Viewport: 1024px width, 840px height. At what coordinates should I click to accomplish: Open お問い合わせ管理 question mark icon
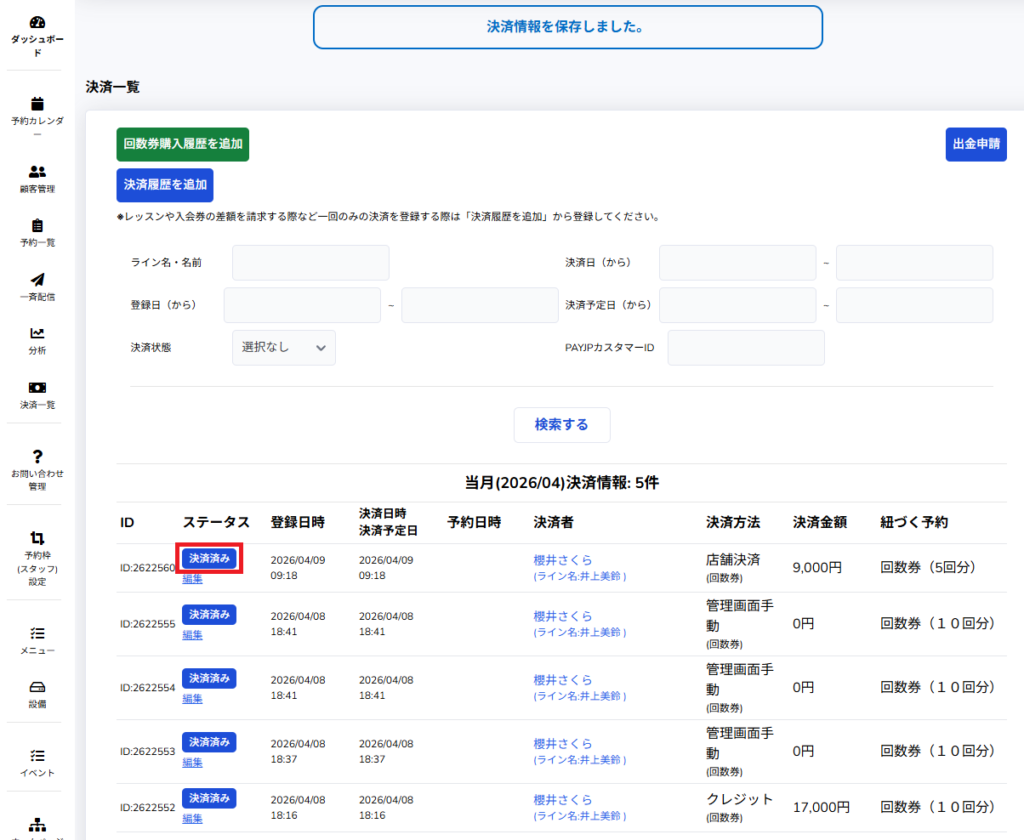tap(37, 456)
